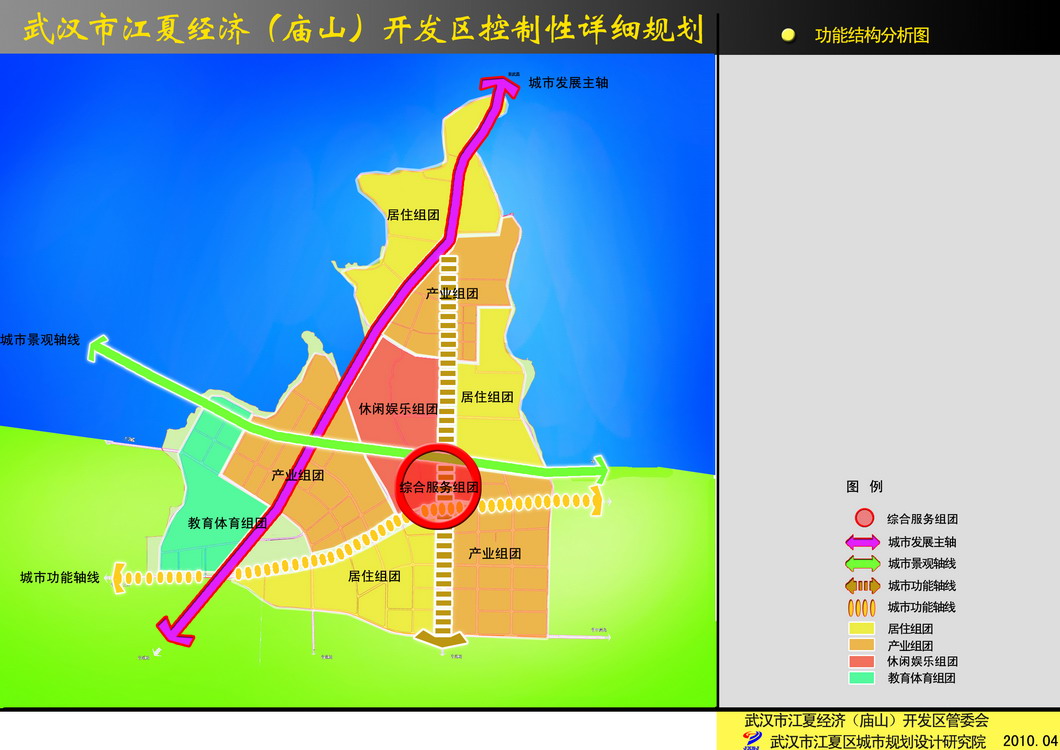Click the red circled 综合服务组团 marker on the map

[x=438, y=485]
